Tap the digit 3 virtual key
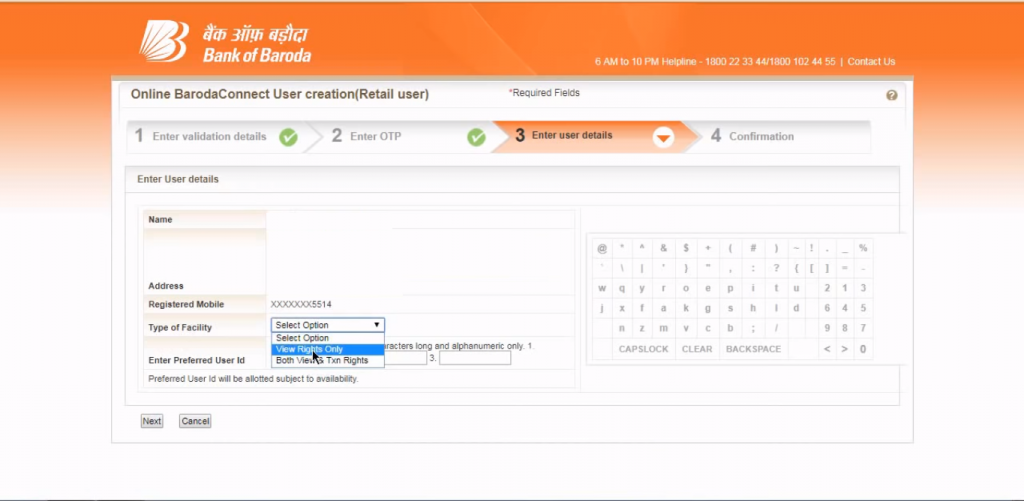 pos(863,288)
